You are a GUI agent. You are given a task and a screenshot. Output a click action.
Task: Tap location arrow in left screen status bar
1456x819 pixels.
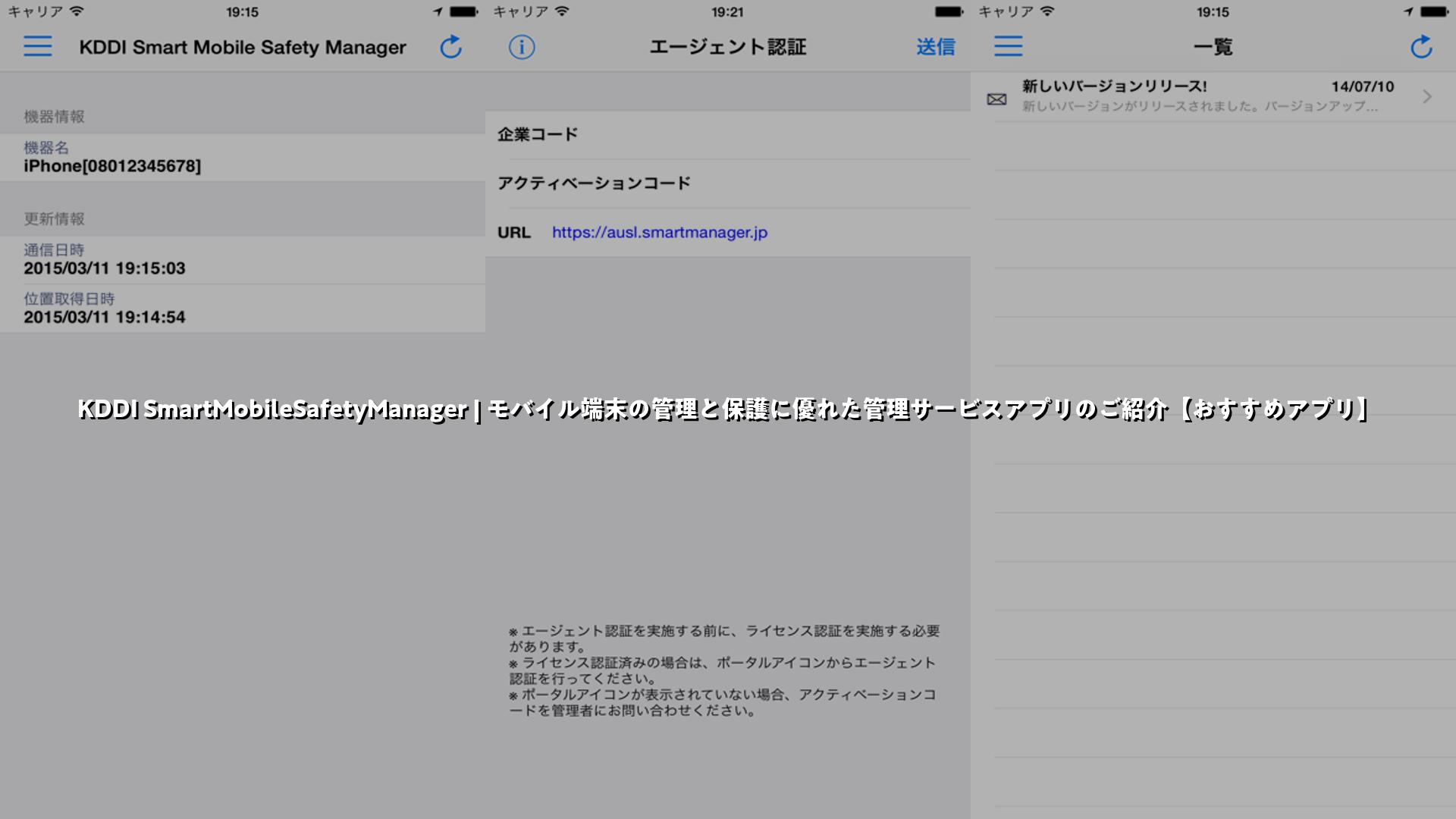(438, 11)
